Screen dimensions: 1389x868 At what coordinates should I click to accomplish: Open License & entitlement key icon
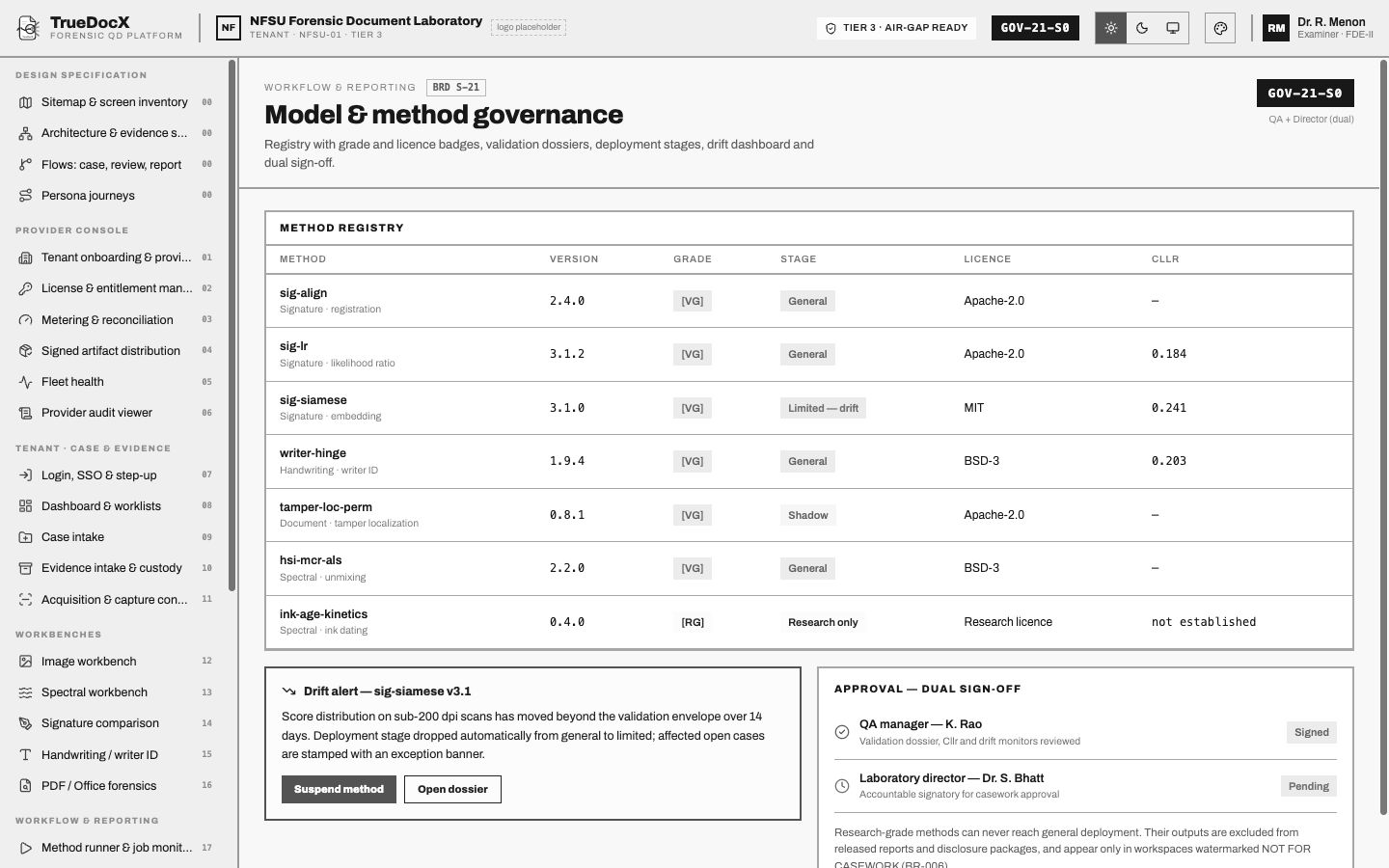pos(26,288)
